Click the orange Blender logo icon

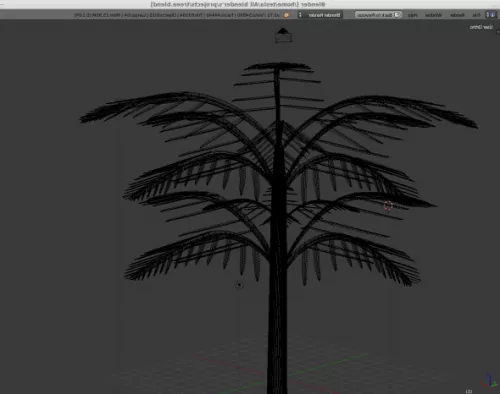(287, 15)
